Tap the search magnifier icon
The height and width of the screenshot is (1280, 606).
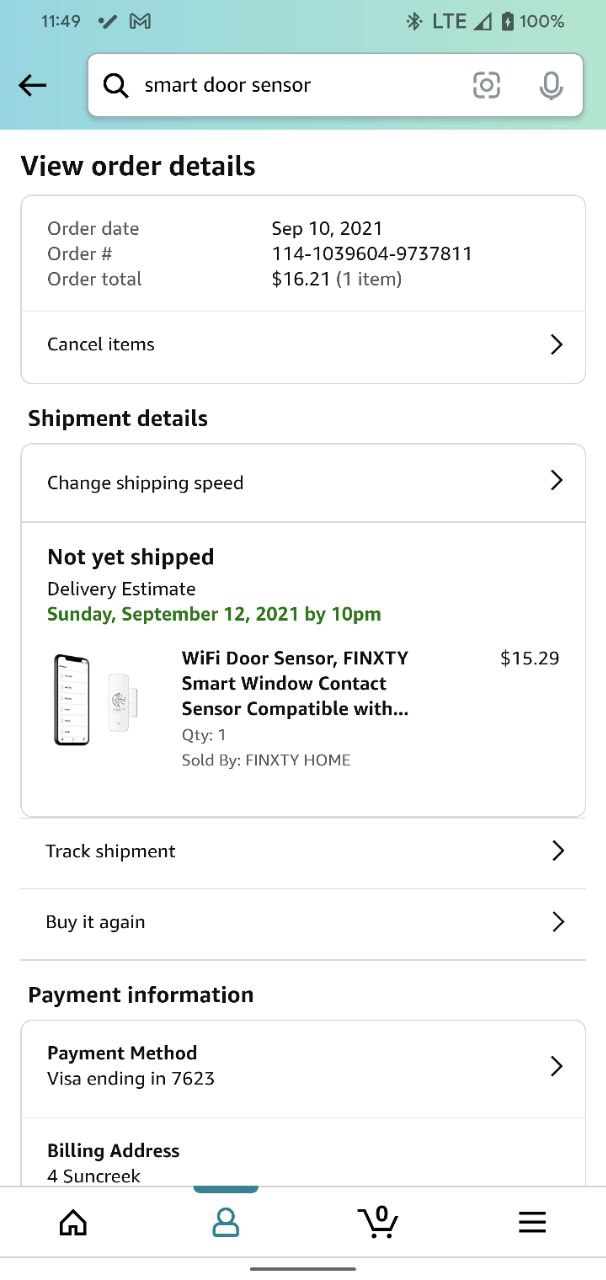pos(116,86)
